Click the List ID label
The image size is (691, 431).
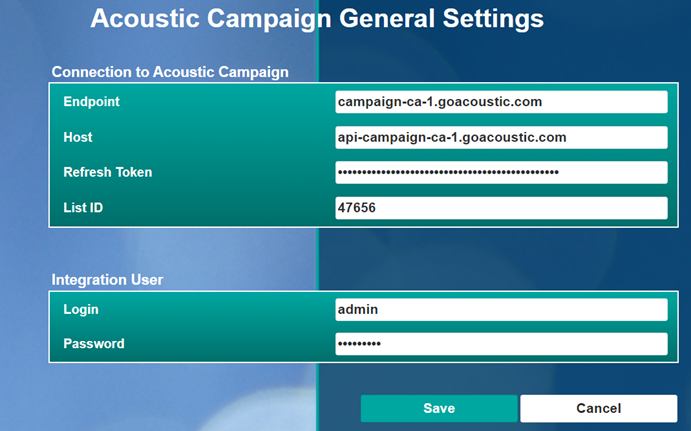tap(83, 208)
